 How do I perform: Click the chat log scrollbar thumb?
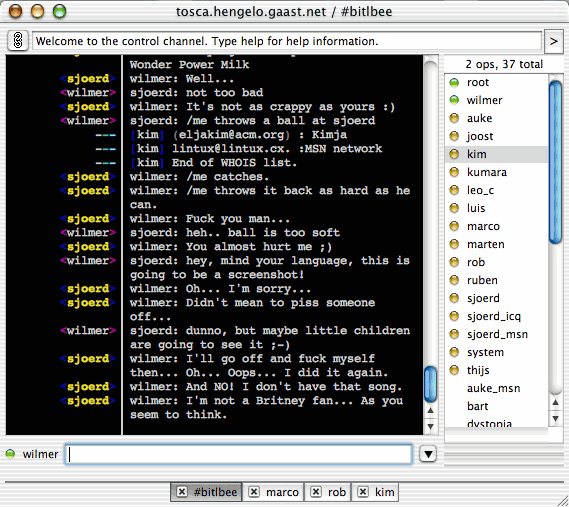430,384
